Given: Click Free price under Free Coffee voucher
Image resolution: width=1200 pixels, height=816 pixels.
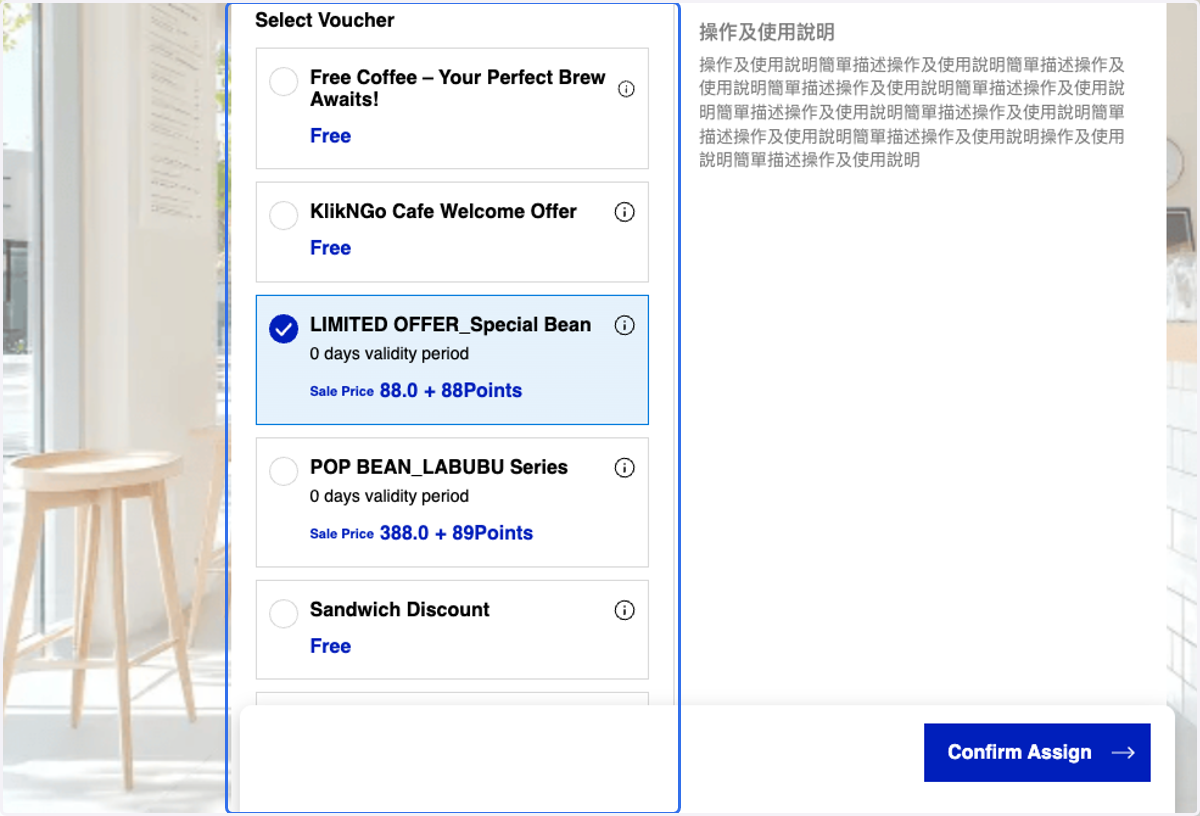Looking at the screenshot, I should click(330, 136).
